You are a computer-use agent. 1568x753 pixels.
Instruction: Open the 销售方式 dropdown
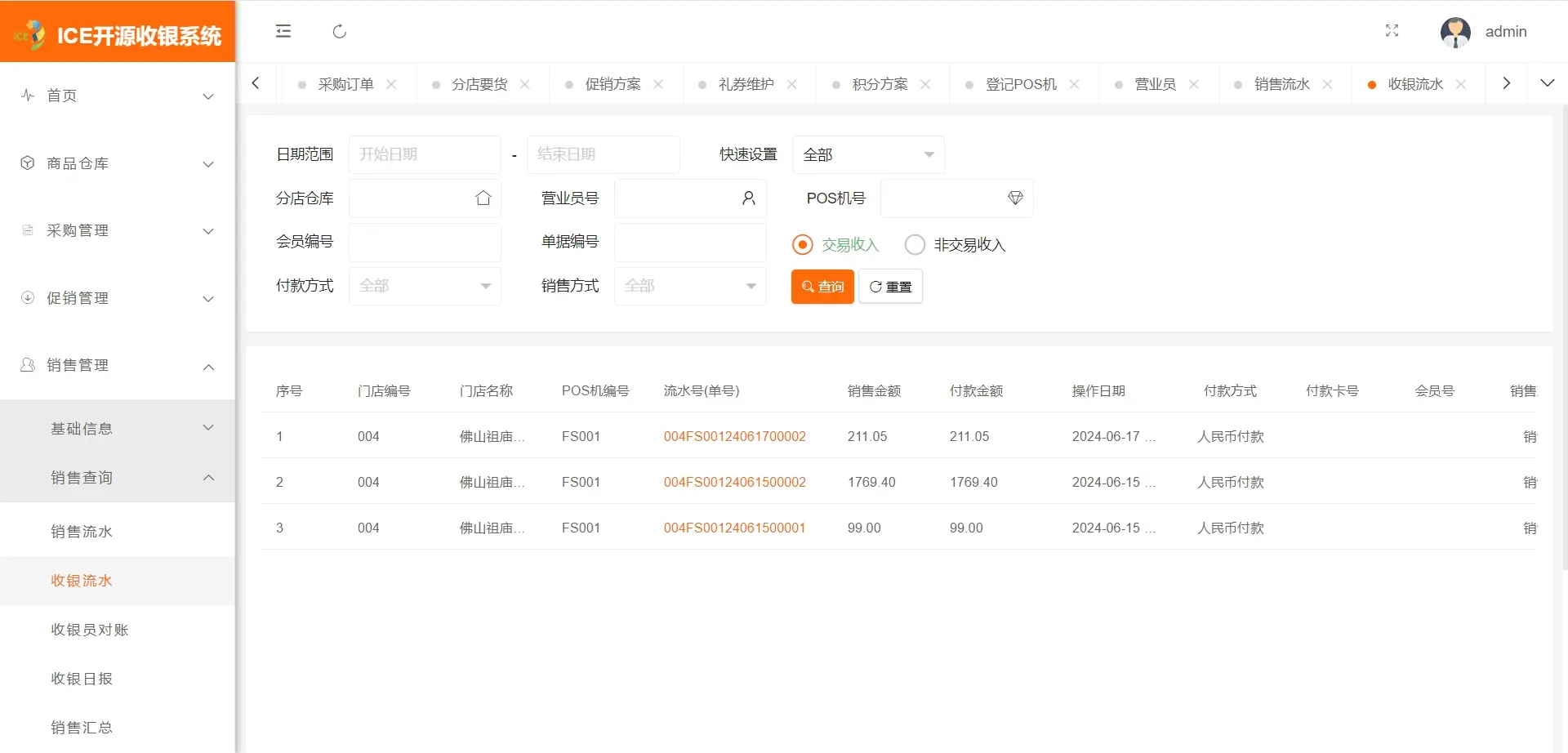pyautogui.click(x=690, y=286)
